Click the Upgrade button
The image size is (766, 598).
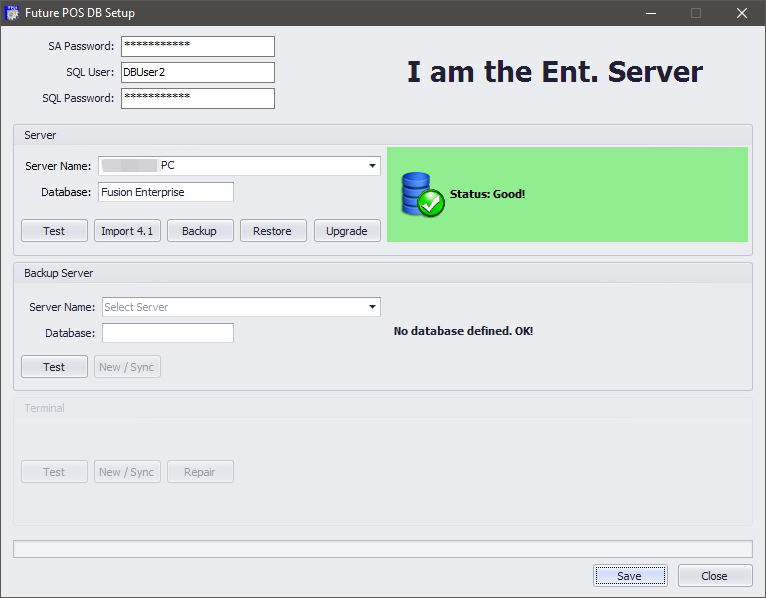click(x=347, y=231)
